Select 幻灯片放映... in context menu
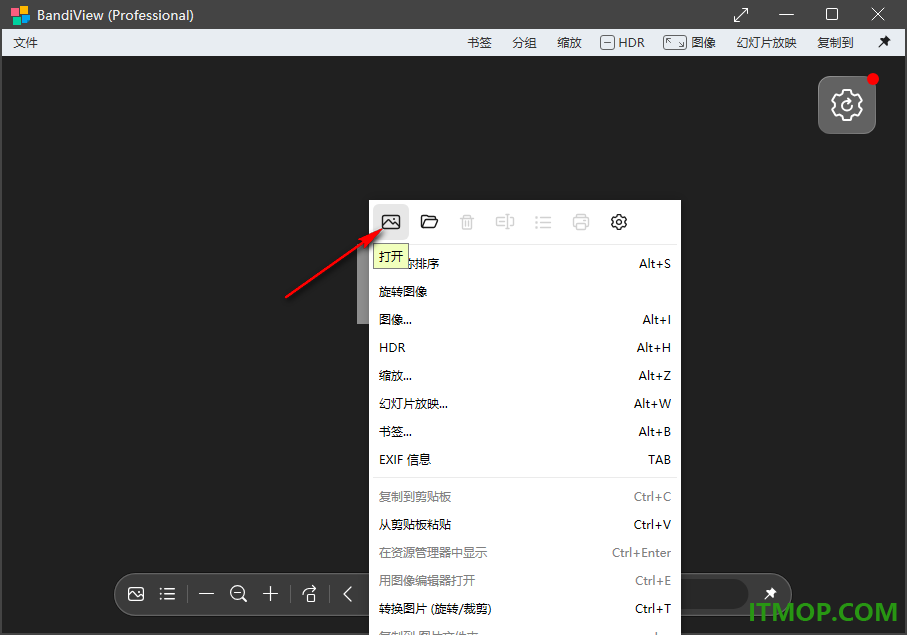Image resolution: width=907 pixels, height=635 pixels. point(525,404)
